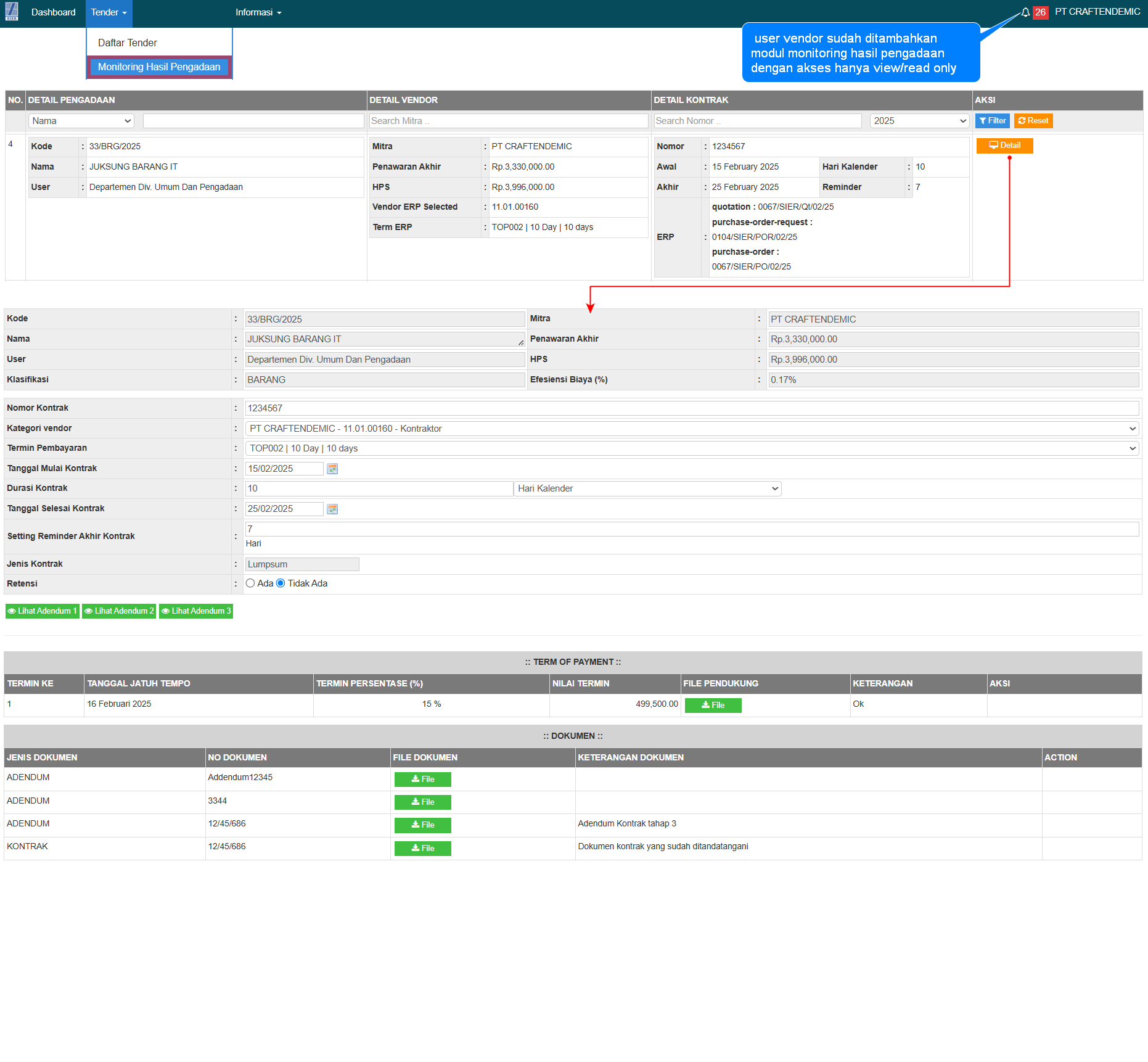
Task: Open the Kategori vendor dropdown
Action: point(691,429)
